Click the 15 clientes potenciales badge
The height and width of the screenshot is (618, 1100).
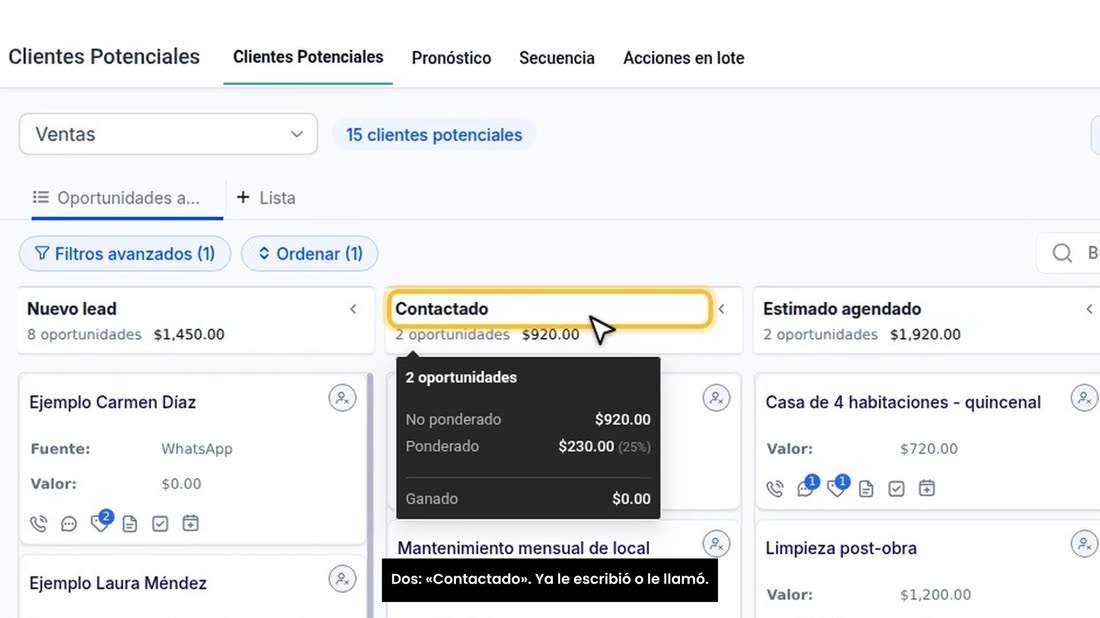click(434, 135)
